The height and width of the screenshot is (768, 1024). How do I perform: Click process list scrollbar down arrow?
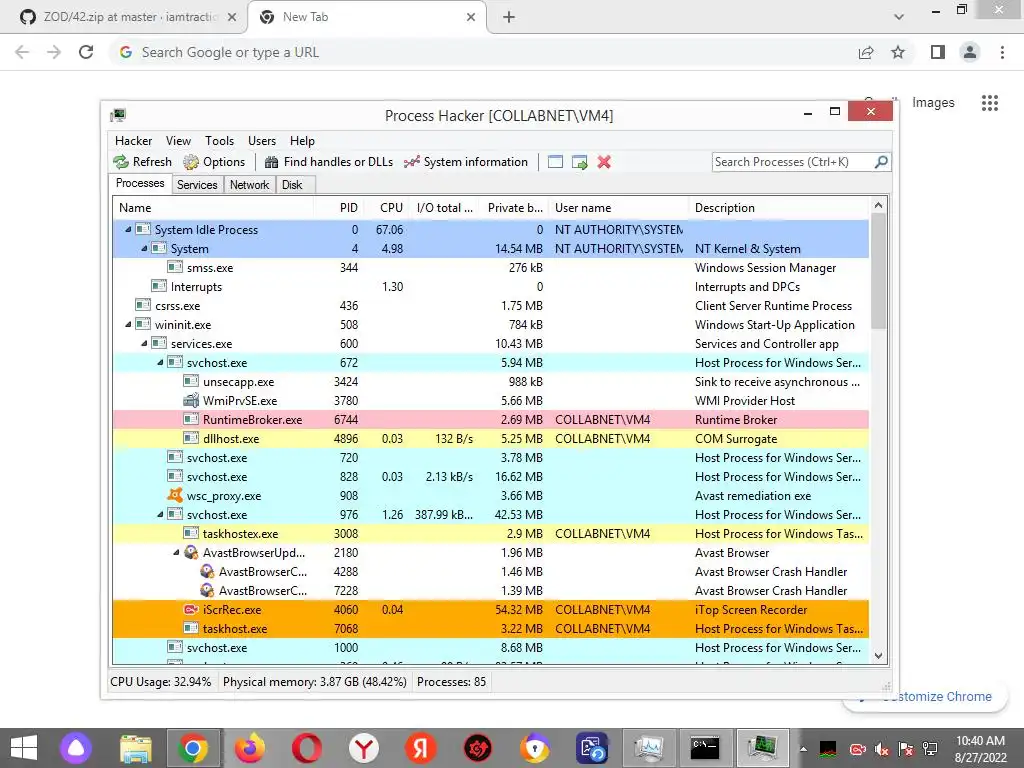[878, 656]
